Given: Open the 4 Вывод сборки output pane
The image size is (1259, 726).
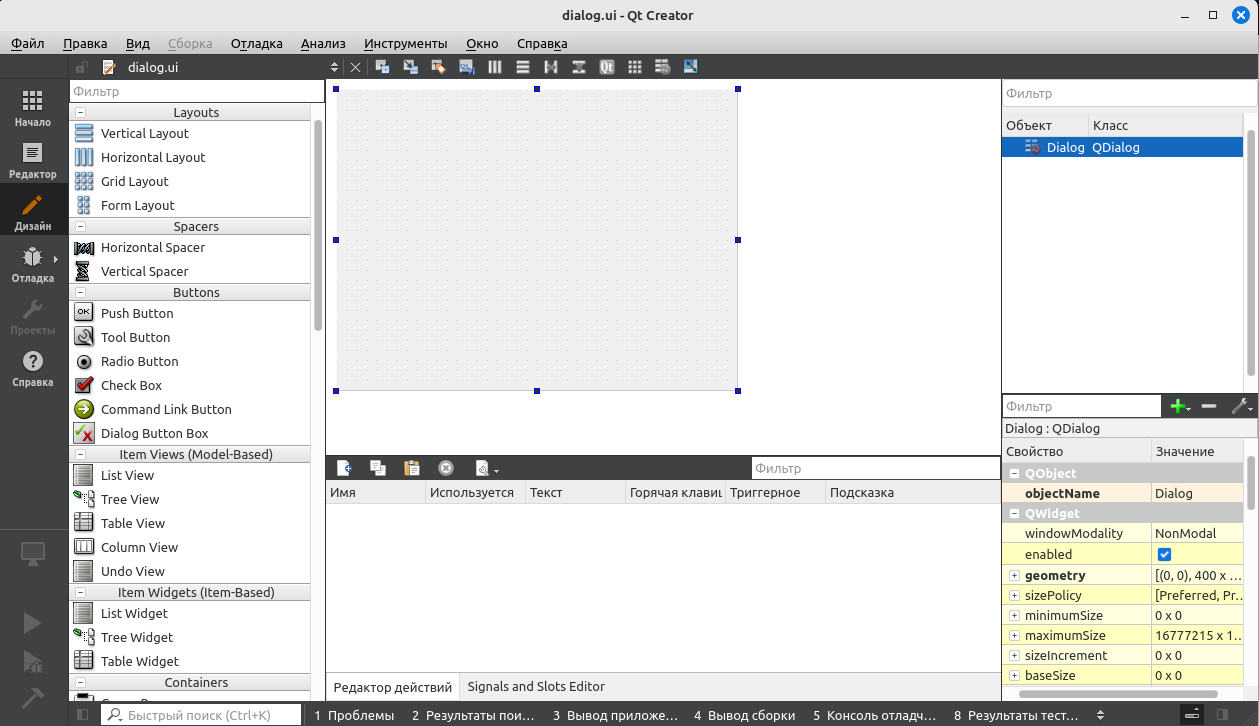Looking at the screenshot, I should [745, 715].
